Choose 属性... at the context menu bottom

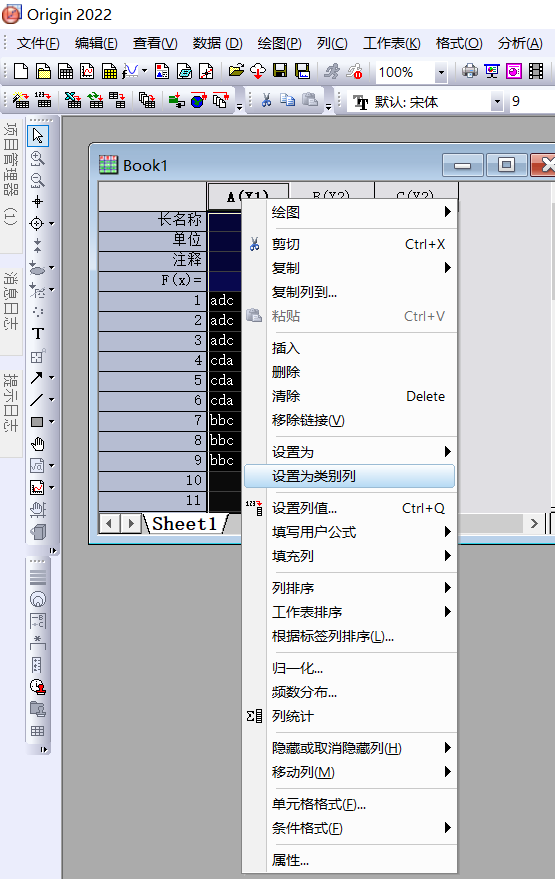pos(349,860)
